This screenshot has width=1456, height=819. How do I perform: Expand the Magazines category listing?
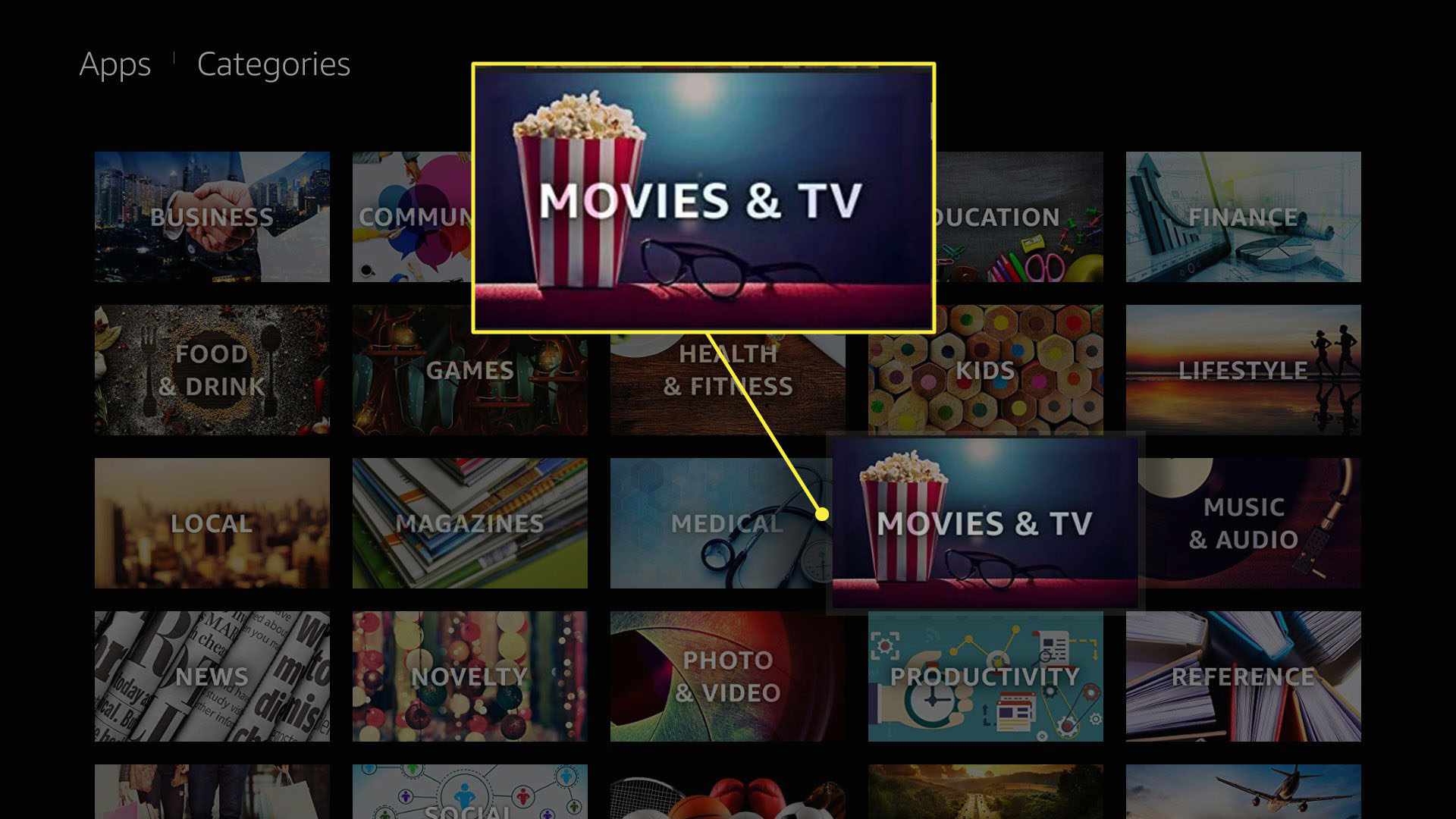(x=470, y=521)
